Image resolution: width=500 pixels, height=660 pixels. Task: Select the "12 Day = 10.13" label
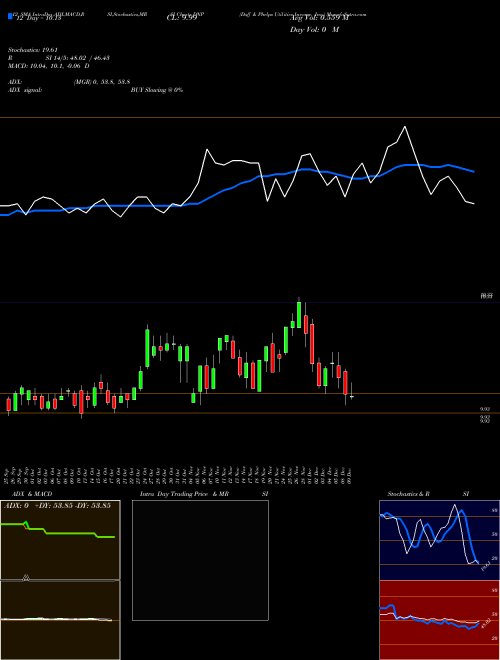click(x=39, y=18)
